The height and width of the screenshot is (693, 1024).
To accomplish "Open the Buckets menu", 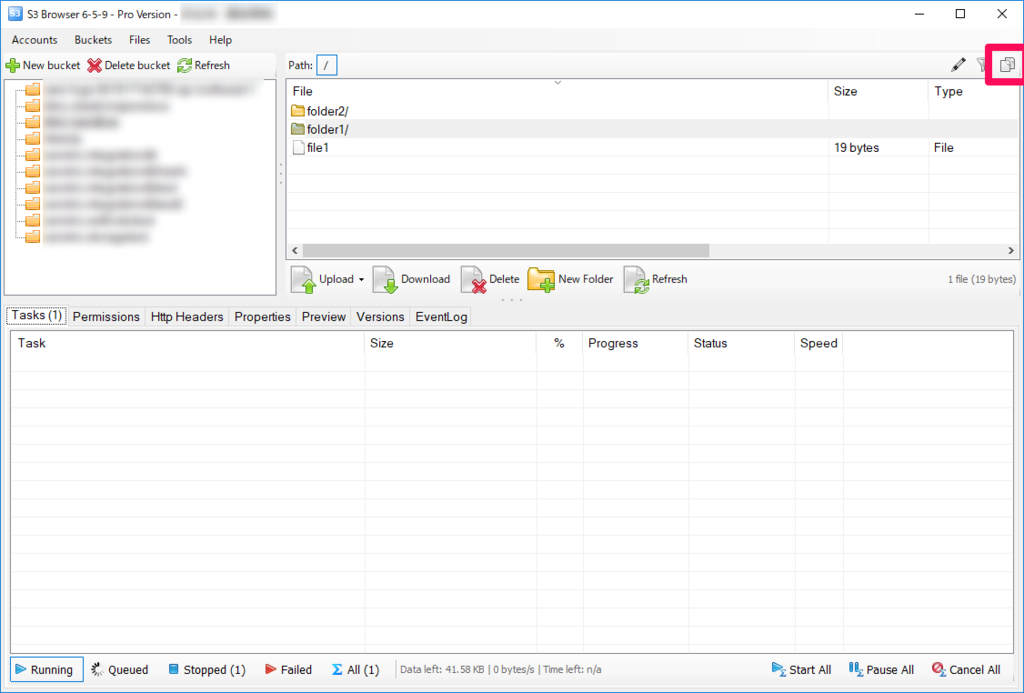I will click(x=93, y=40).
